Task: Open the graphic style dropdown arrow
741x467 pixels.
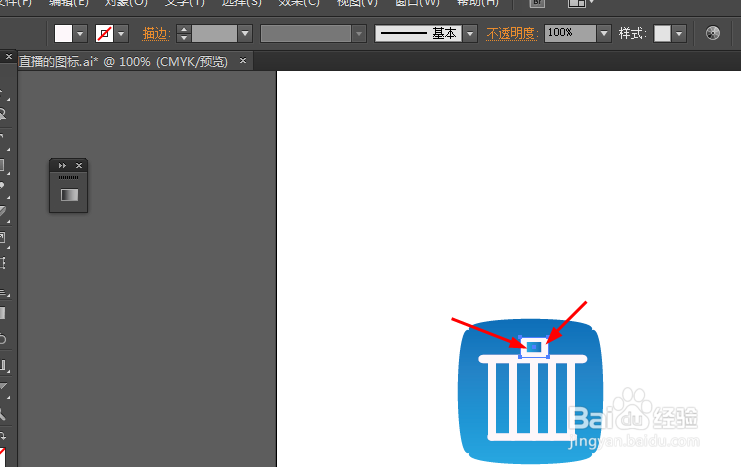Action: pyautogui.click(x=679, y=34)
